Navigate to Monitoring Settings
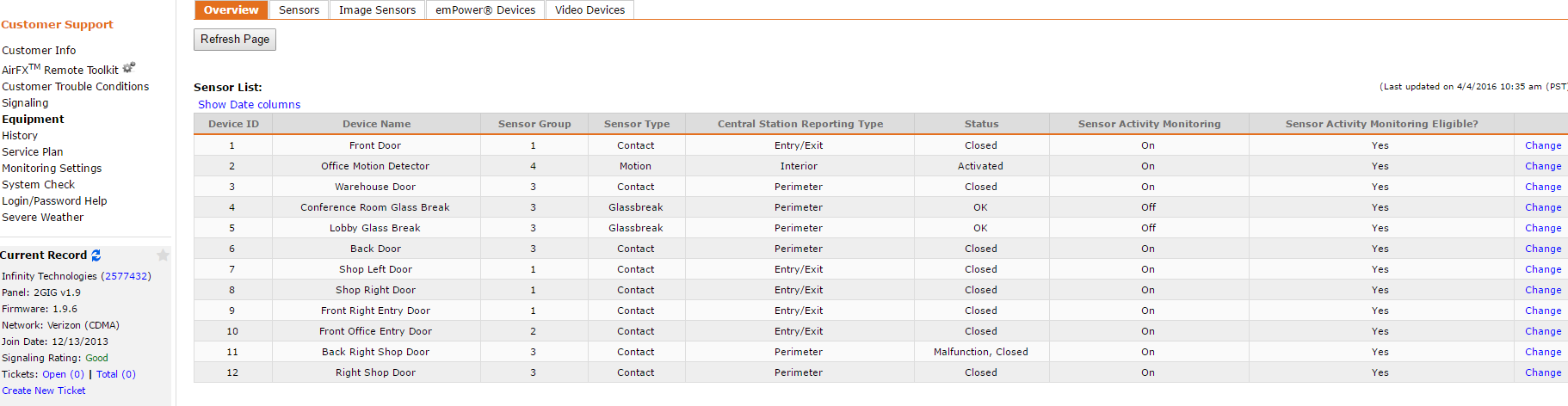 tap(52, 169)
